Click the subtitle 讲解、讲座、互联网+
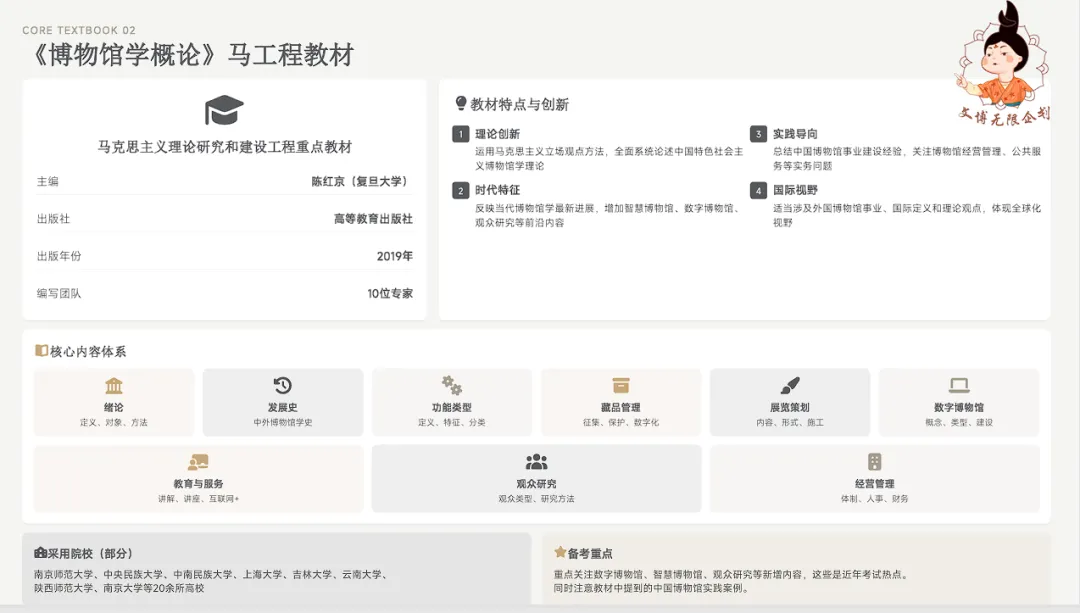1080x613 pixels. pos(198,499)
